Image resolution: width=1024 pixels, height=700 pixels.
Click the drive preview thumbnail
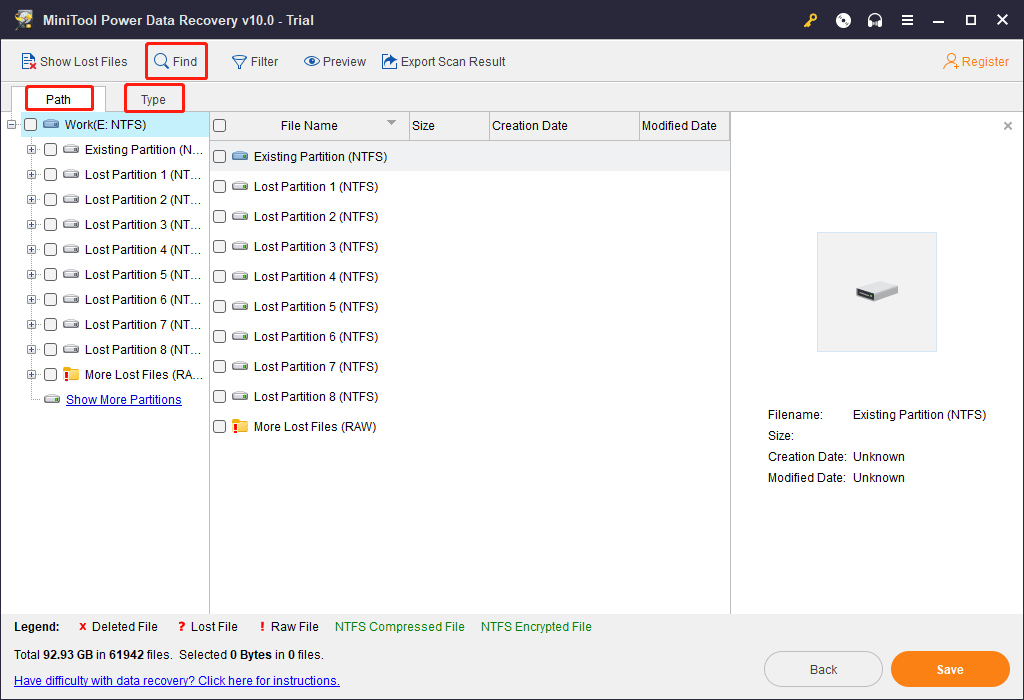pyautogui.click(x=876, y=292)
